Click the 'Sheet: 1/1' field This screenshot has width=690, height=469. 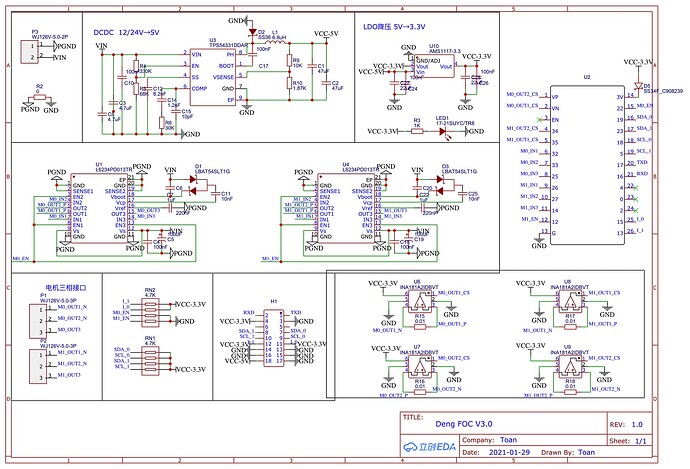(x=628, y=441)
